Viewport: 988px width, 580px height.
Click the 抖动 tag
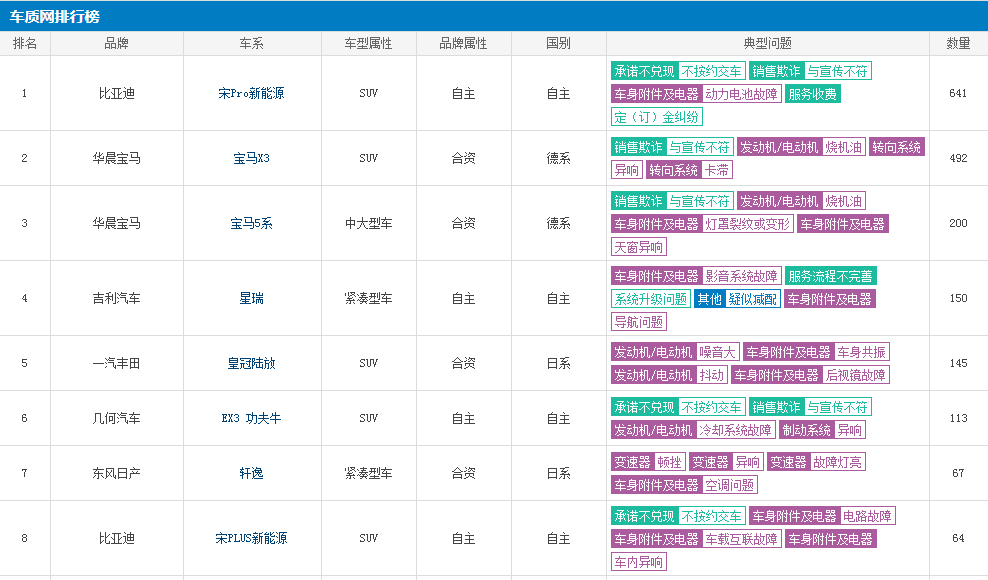click(x=711, y=375)
